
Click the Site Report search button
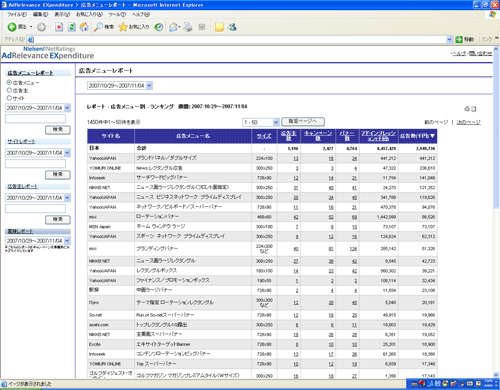(58, 174)
